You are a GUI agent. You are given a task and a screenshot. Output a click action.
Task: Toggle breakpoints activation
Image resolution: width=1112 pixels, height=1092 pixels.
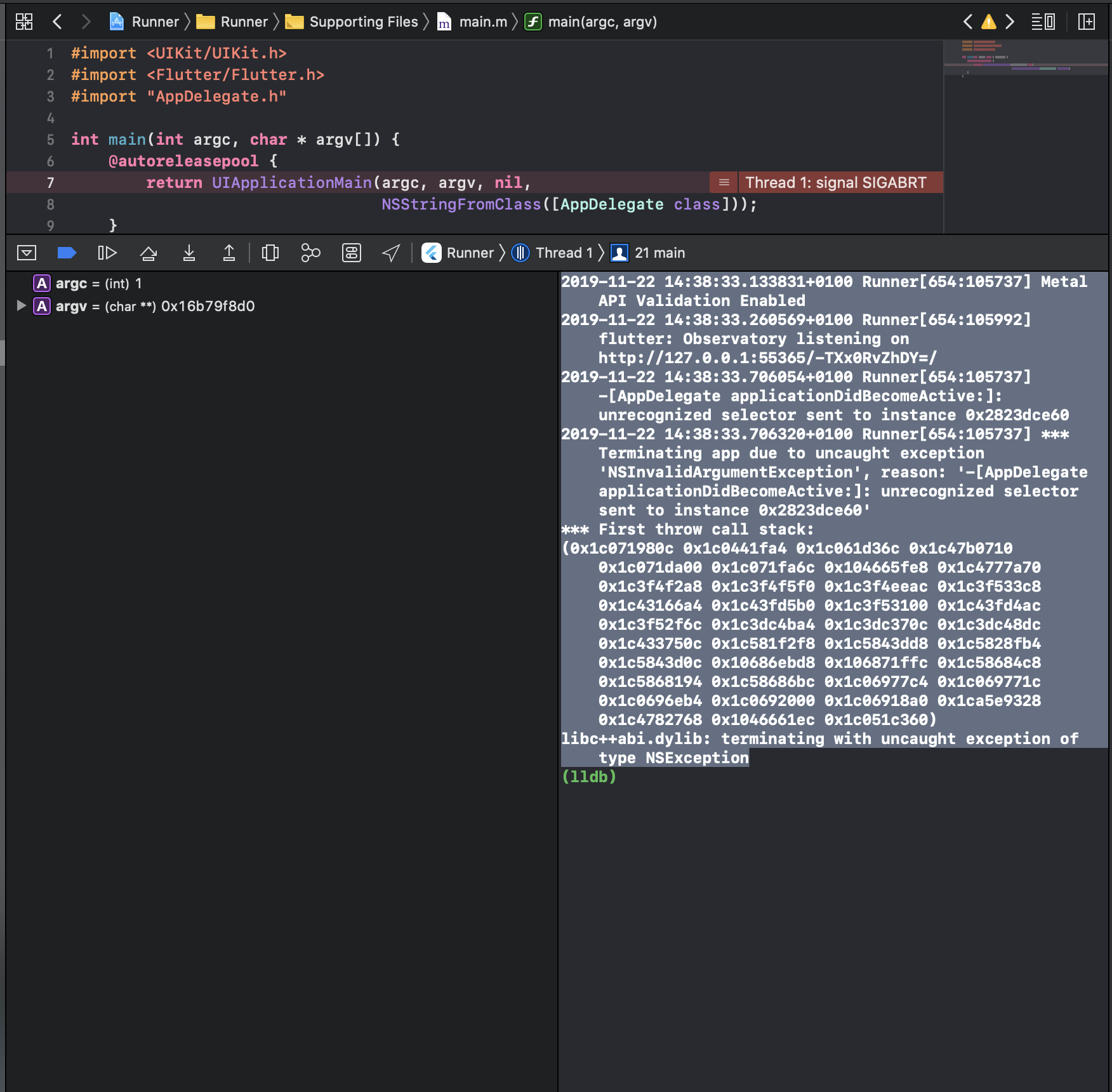coord(67,252)
